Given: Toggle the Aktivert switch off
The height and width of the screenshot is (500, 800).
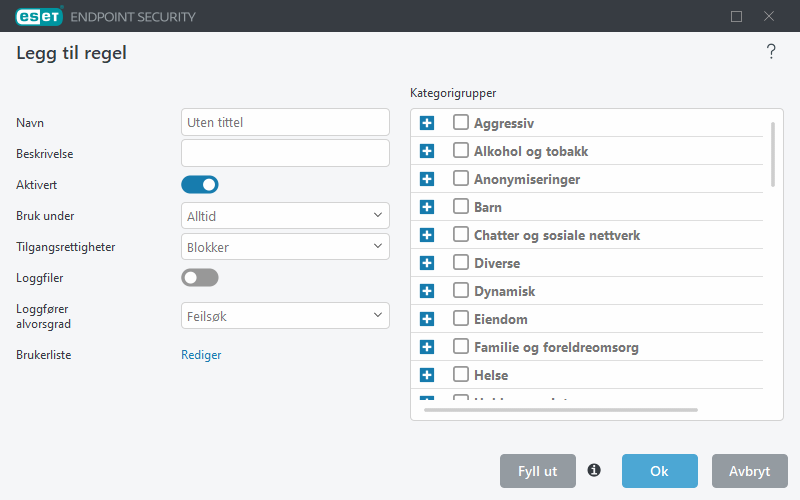Looking at the screenshot, I should coord(200,185).
